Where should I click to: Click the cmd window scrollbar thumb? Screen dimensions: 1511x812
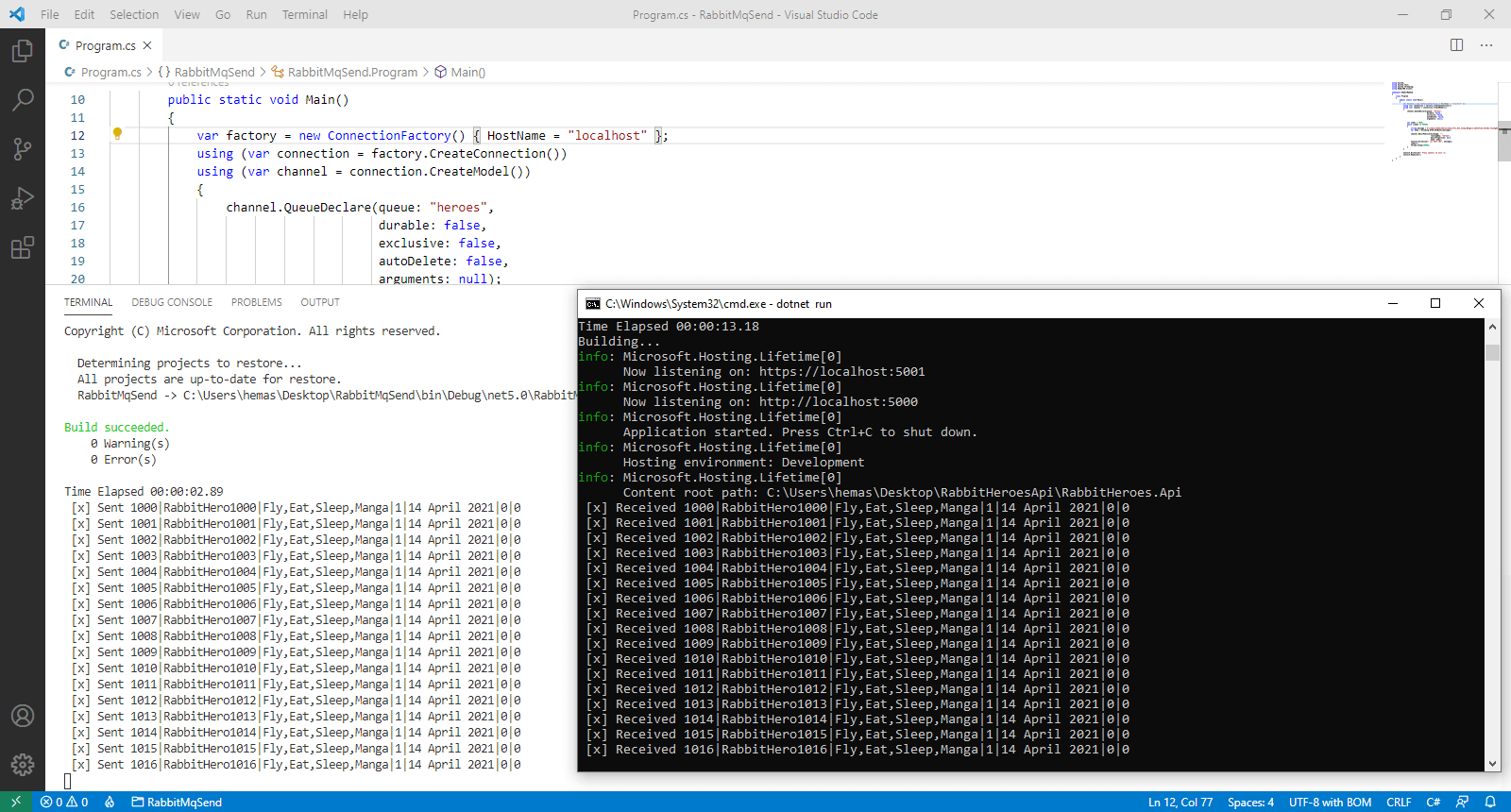[x=1493, y=352]
